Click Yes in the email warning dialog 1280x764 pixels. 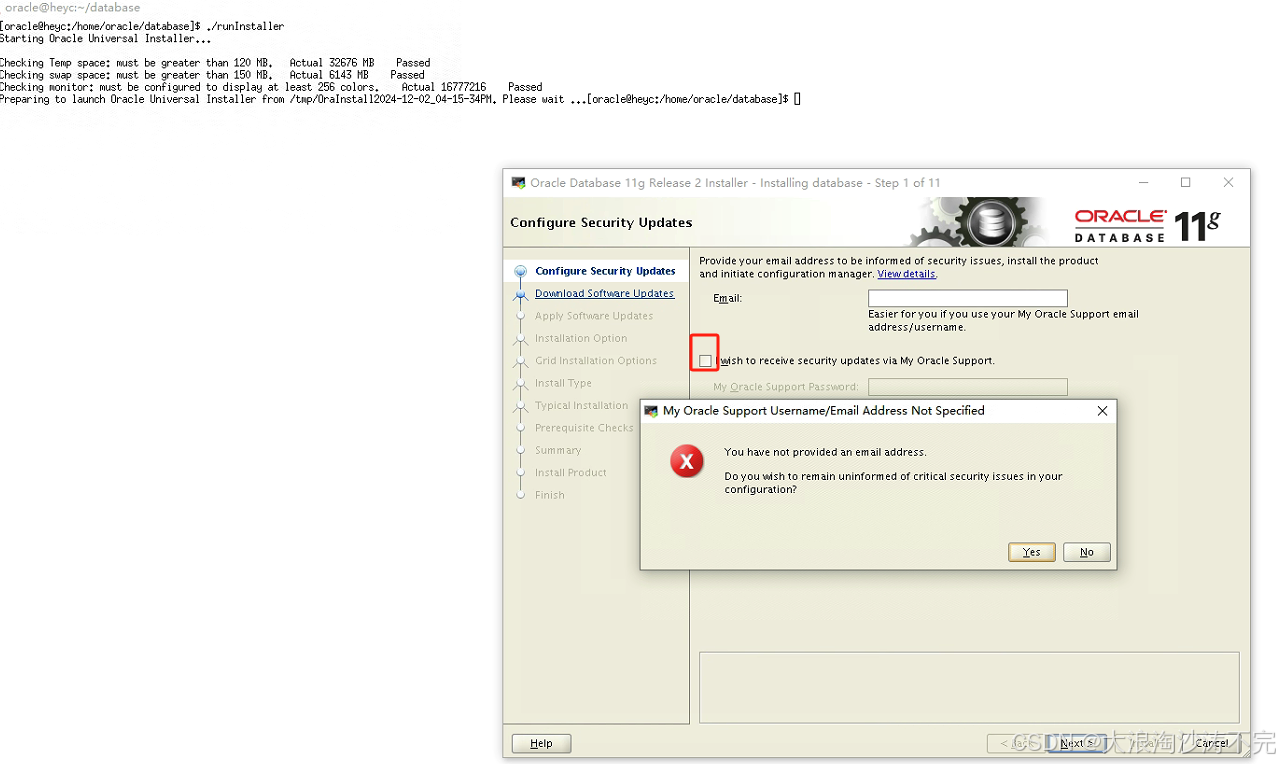click(x=1031, y=552)
